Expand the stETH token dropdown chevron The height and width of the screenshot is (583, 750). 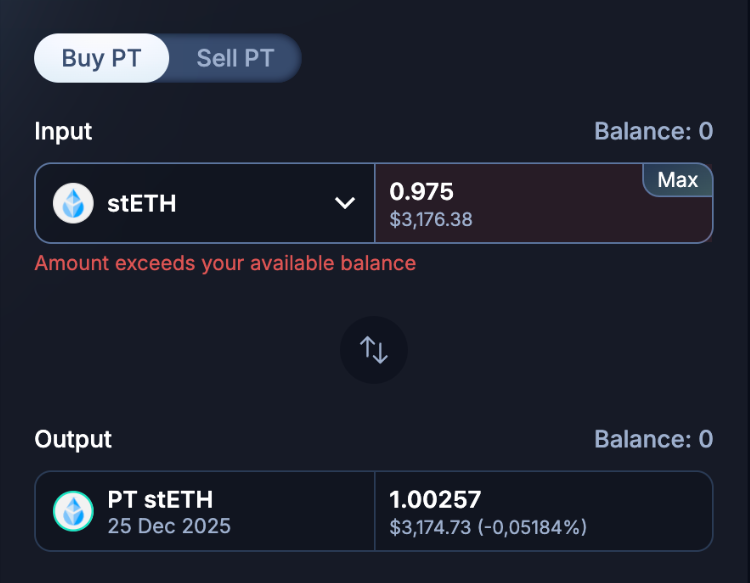[x=345, y=203]
